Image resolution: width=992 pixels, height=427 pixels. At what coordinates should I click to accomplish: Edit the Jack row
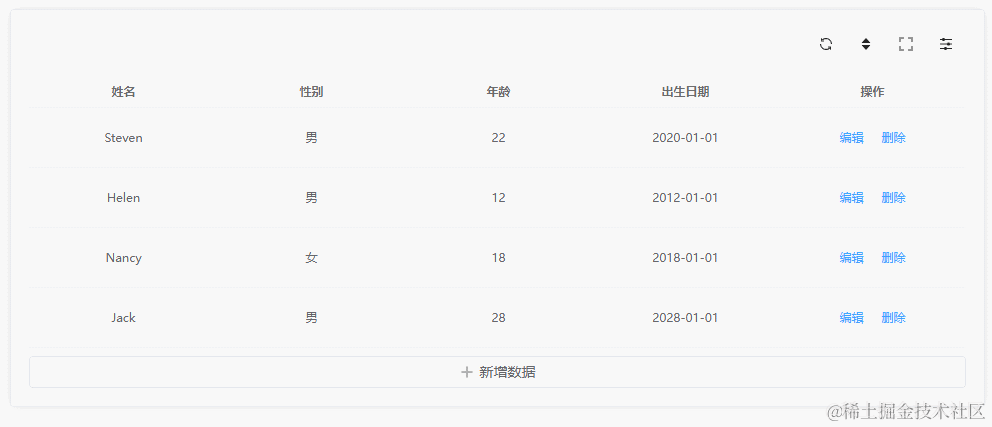pos(852,318)
